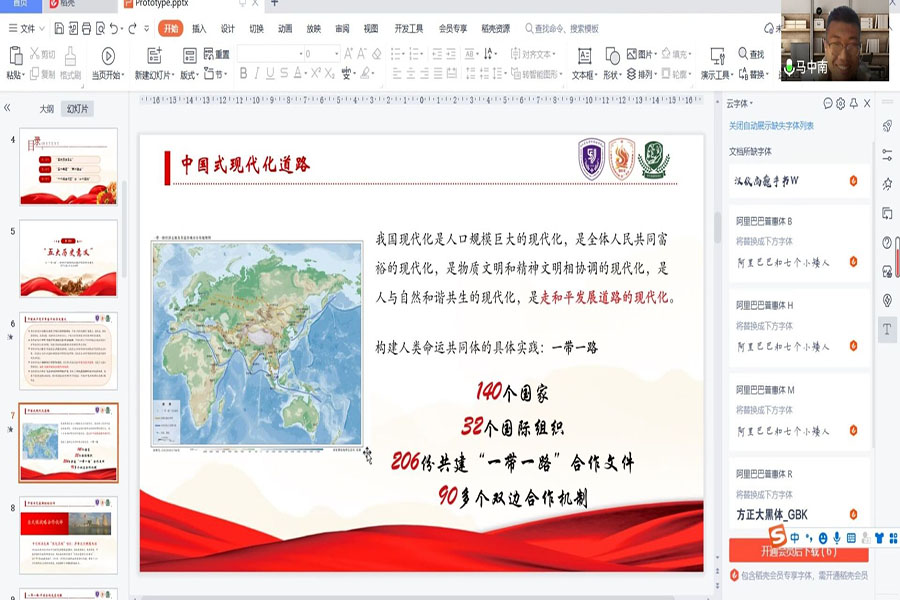Open the Transitions (切换) ribbon tab
This screenshot has height=600, width=900.
[256, 29]
